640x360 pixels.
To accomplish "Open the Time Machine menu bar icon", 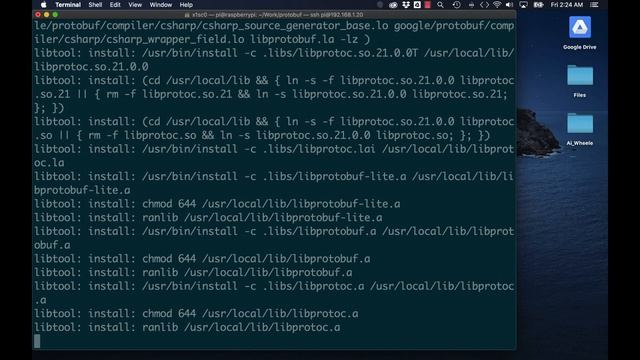I will (x=457, y=5).
